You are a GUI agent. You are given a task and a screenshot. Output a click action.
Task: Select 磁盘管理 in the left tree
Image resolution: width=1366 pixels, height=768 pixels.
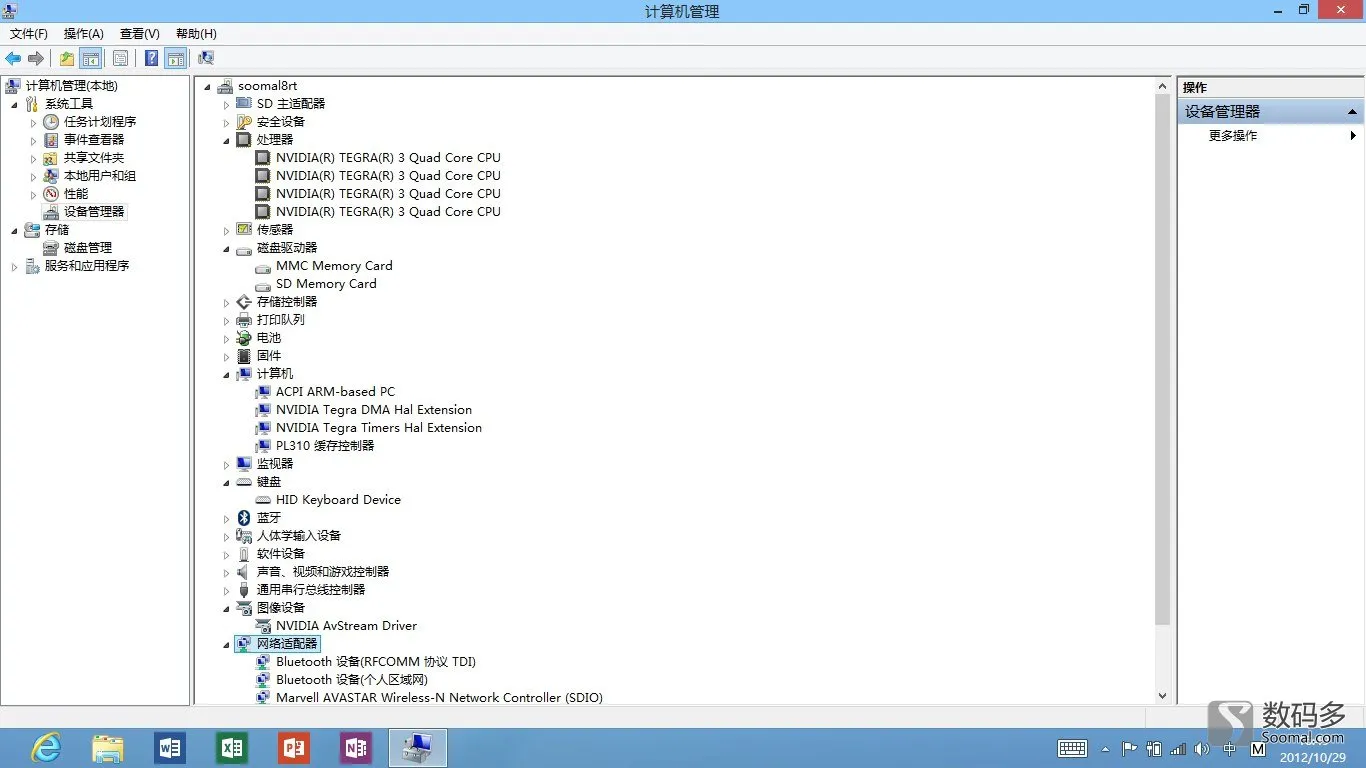coord(88,248)
